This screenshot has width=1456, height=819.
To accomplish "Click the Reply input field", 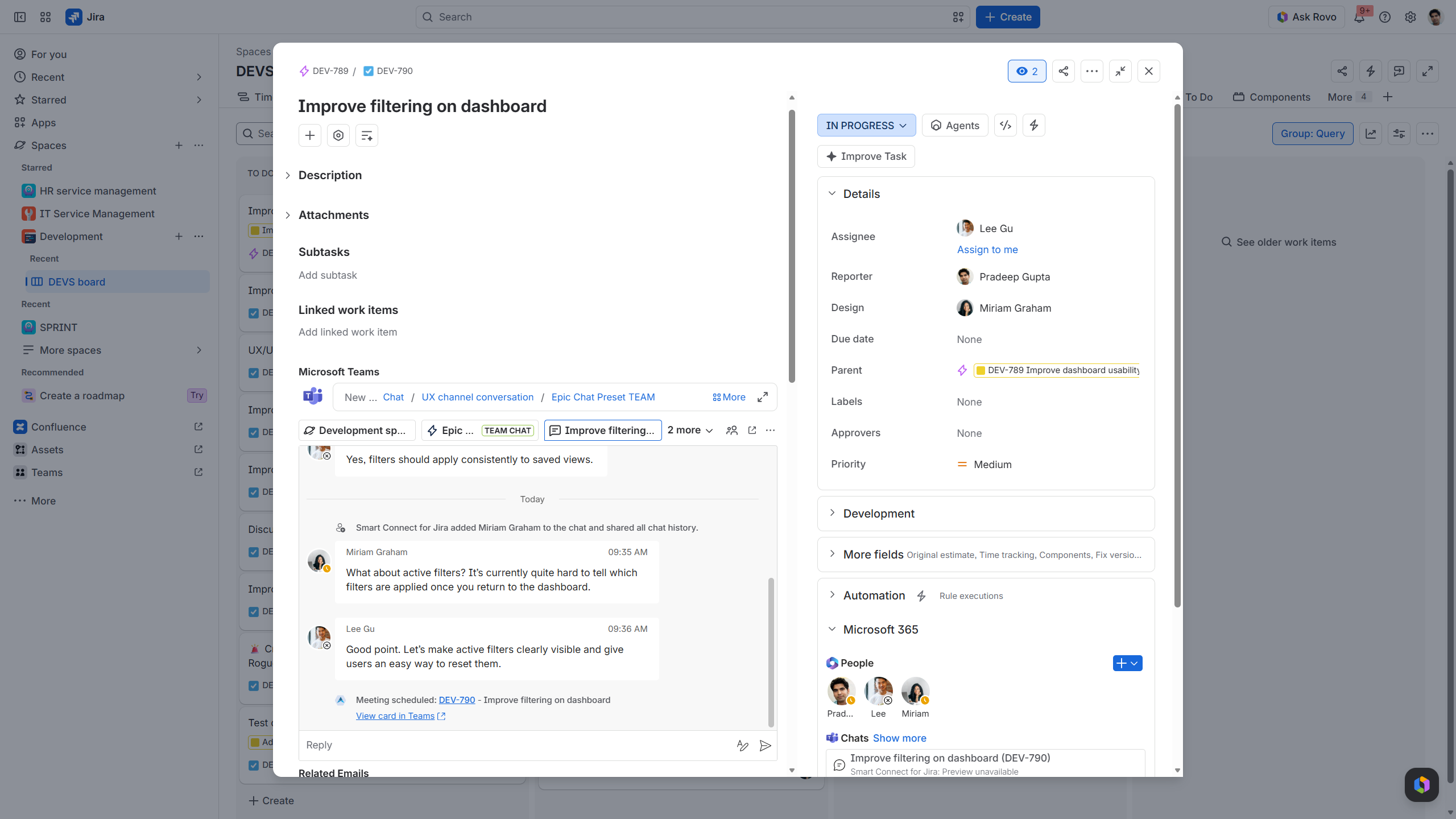I will click(516, 746).
